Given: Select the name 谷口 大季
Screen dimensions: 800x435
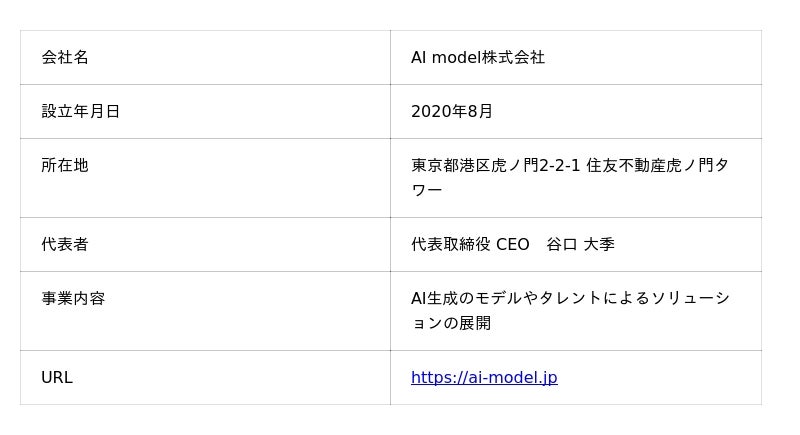Looking at the screenshot, I should tap(581, 245).
